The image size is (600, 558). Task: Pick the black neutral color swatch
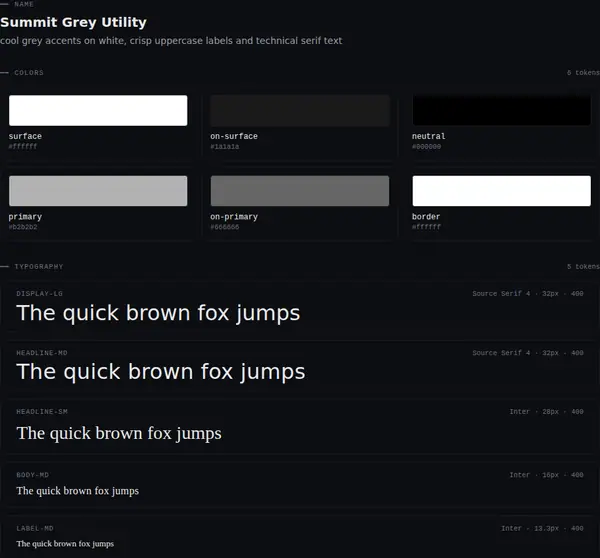[x=501, y=110]
